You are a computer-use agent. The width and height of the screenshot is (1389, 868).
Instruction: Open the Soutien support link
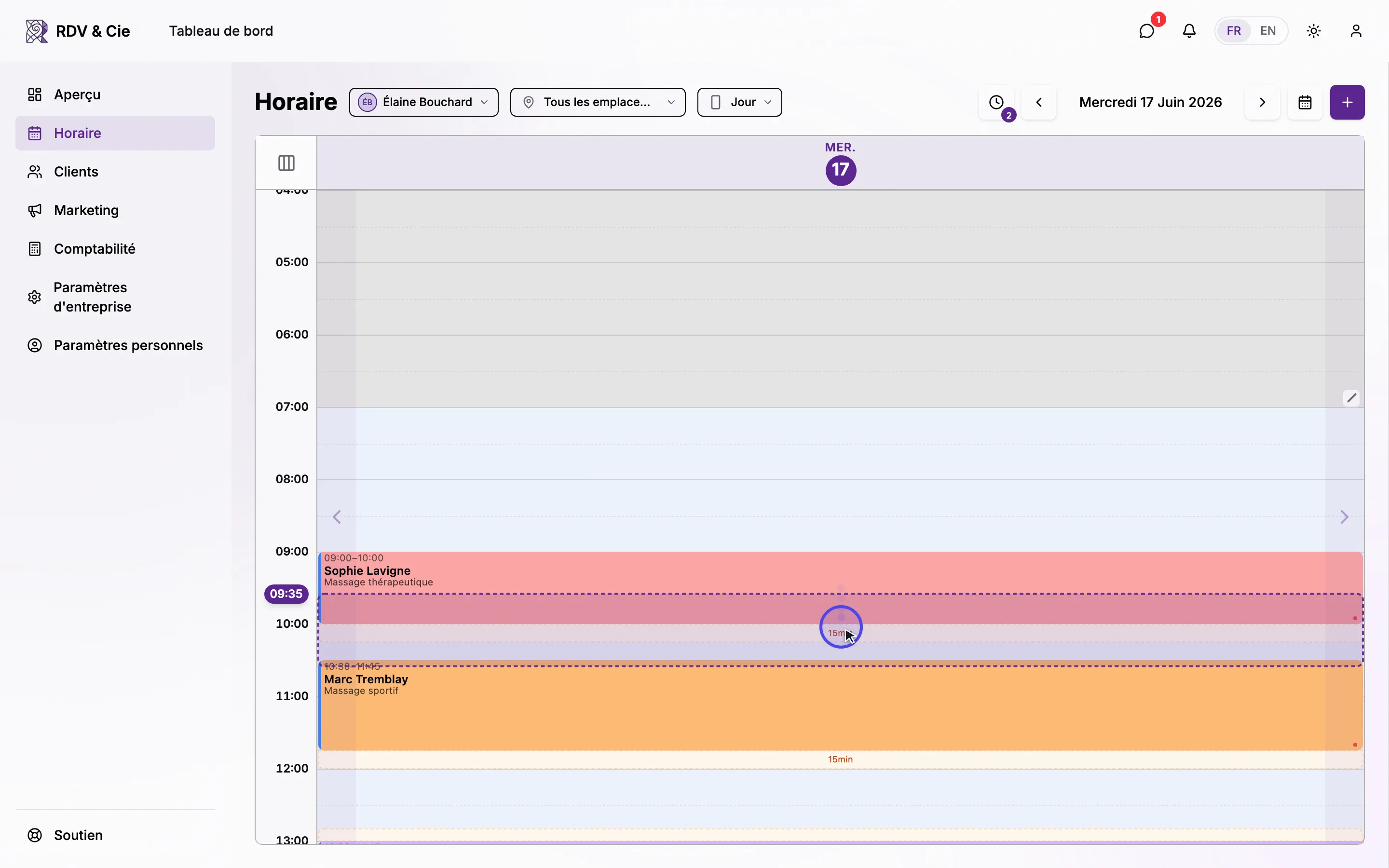coord(115,835)
